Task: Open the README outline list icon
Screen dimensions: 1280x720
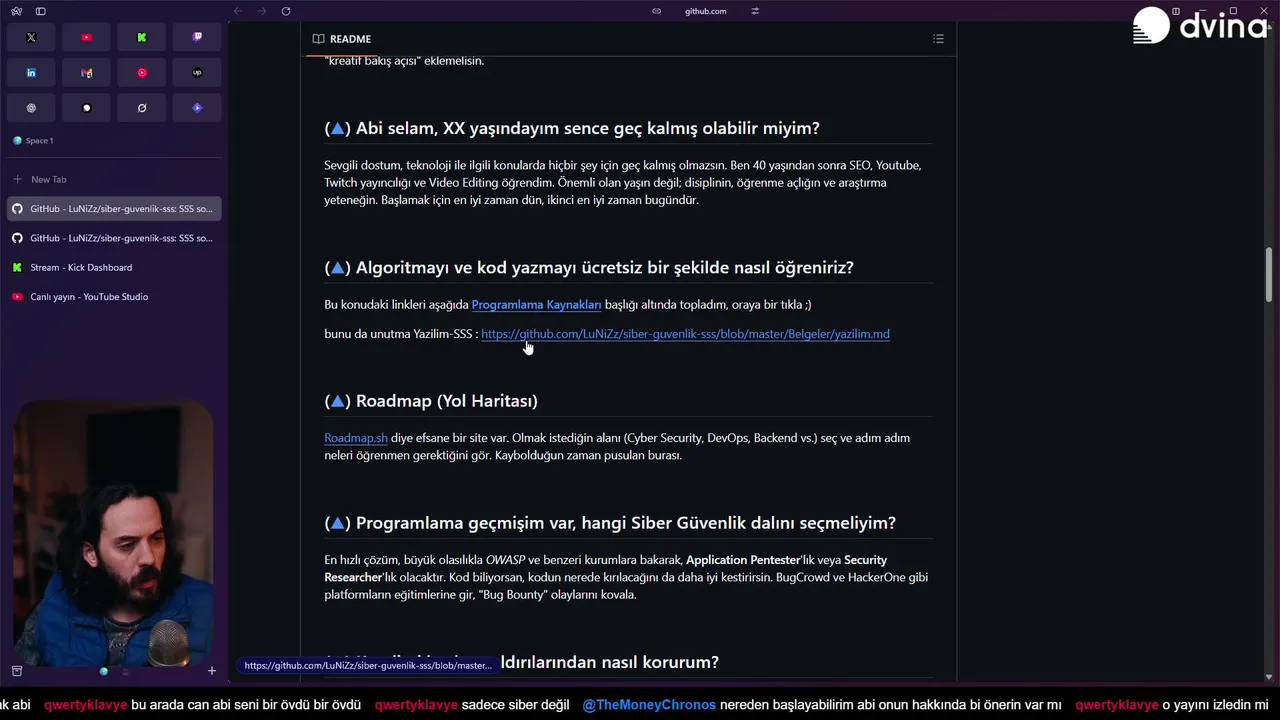Action: tap(938, 39)
